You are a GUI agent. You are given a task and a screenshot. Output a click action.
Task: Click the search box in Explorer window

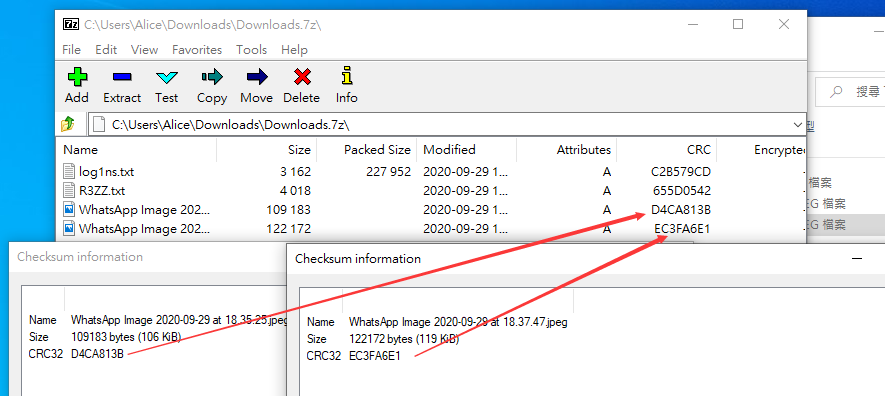(x=851, y=92)
